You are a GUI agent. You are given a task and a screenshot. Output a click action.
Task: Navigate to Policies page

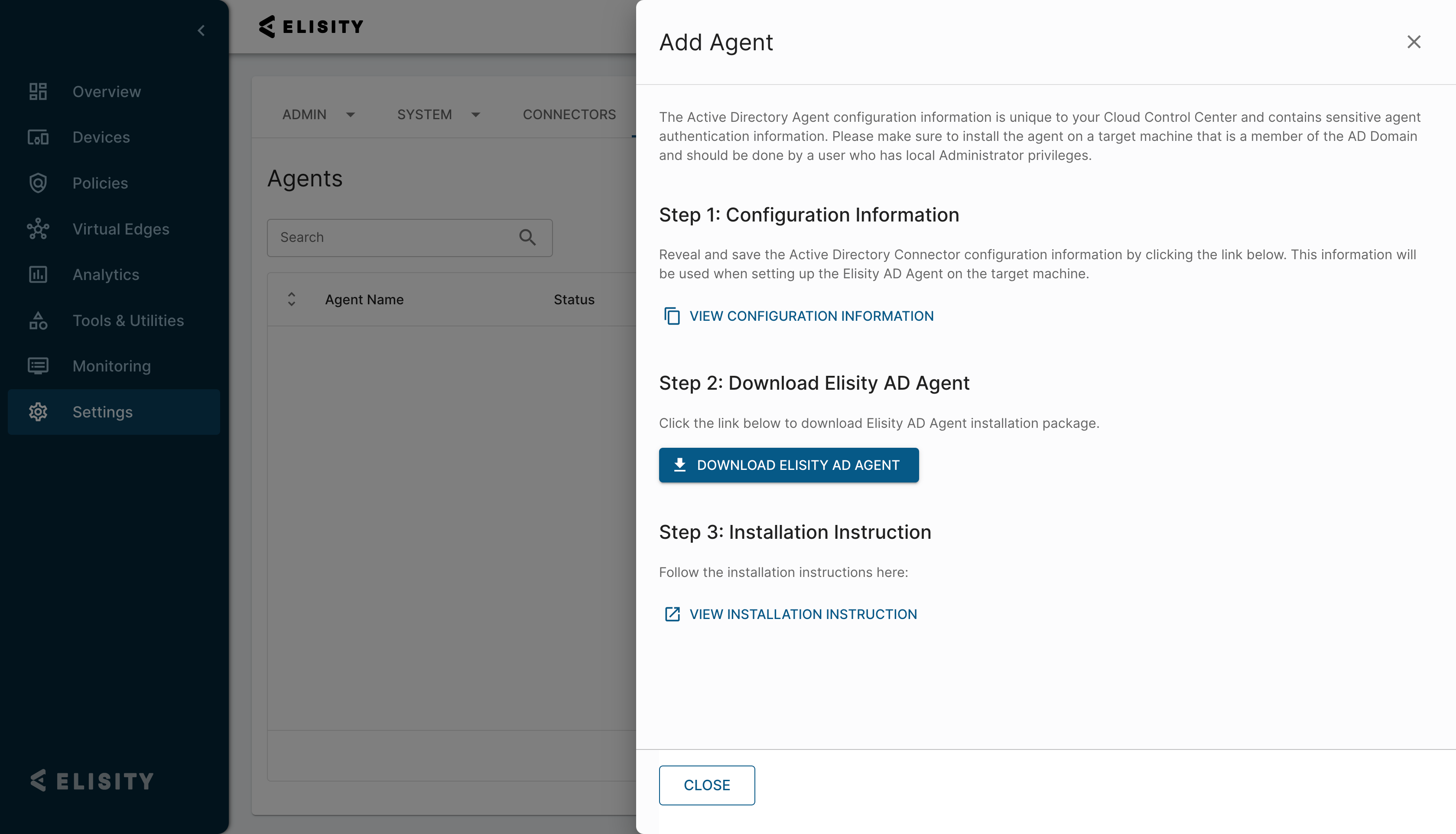(x=114, y=183)
